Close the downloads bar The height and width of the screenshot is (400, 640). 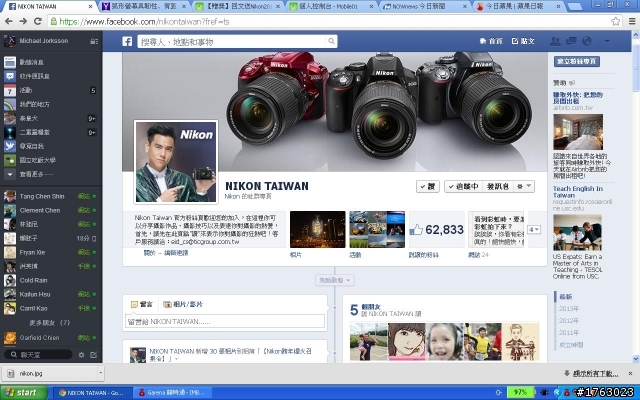click(630, 373)
